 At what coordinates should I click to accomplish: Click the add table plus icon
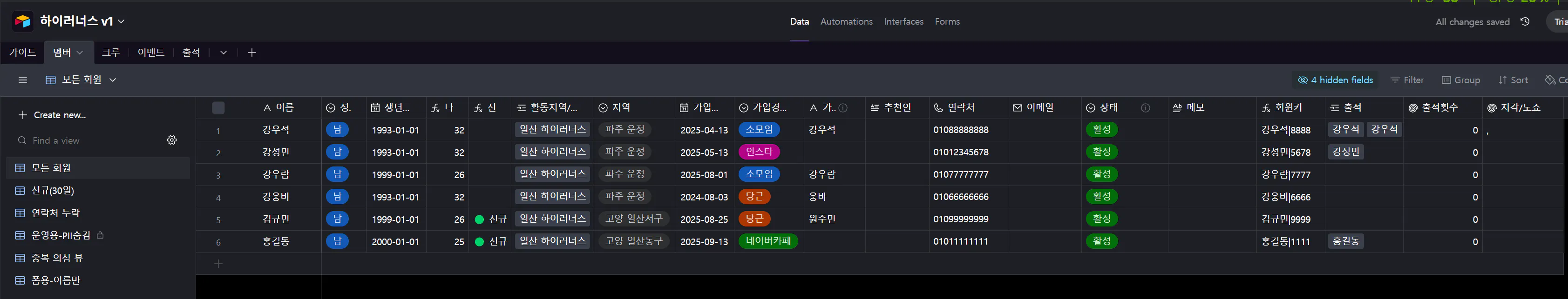click(252, 52)
